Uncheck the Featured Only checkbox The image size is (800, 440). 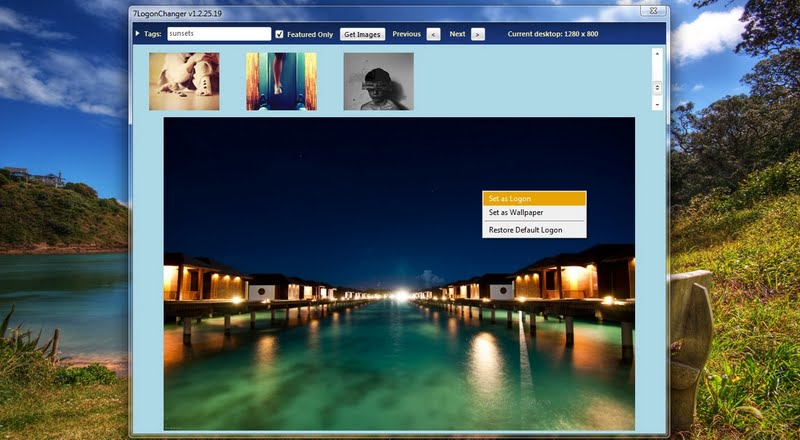click(279, 34)
